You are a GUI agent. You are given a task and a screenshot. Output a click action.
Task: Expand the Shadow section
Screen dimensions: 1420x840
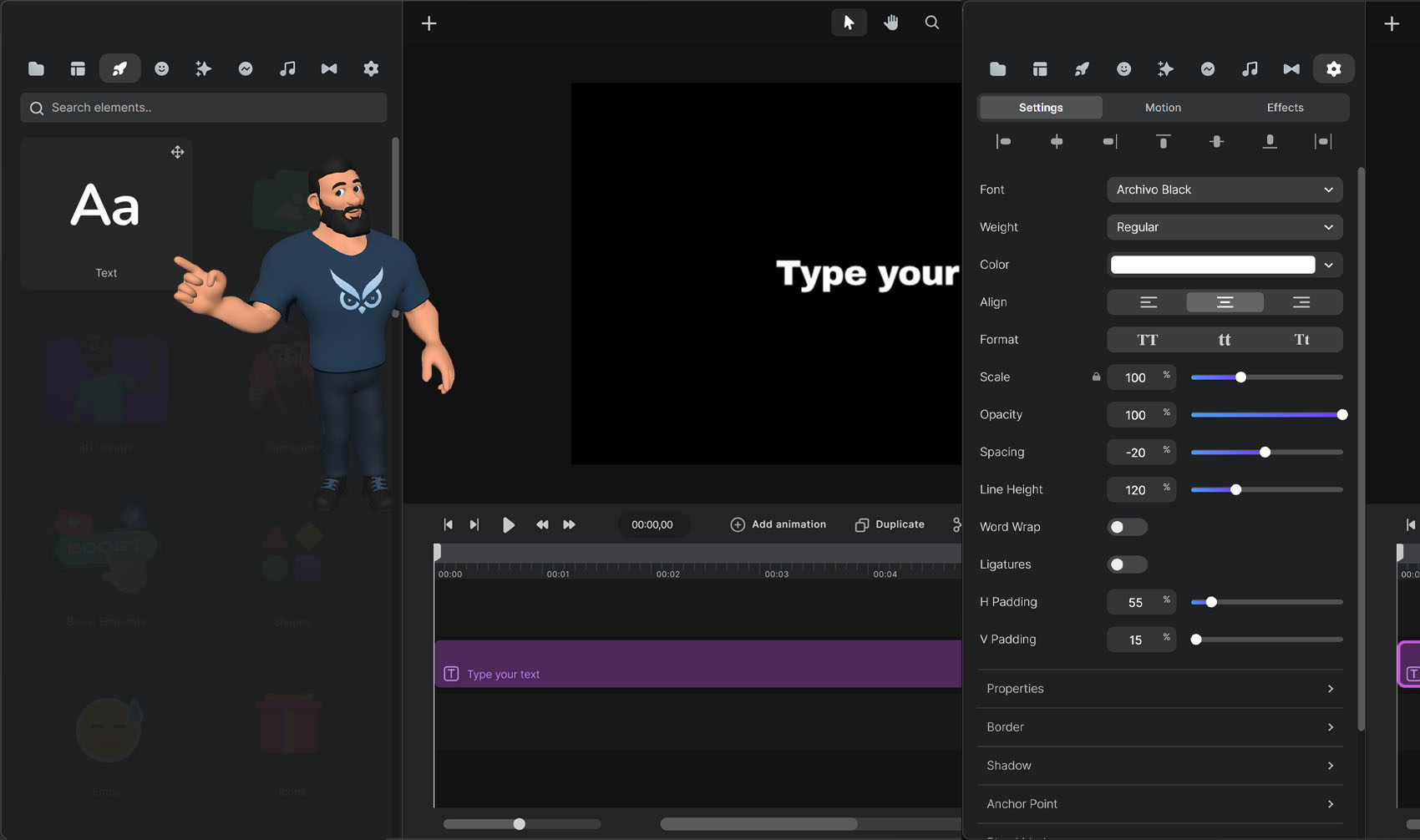pos(1159,766)
